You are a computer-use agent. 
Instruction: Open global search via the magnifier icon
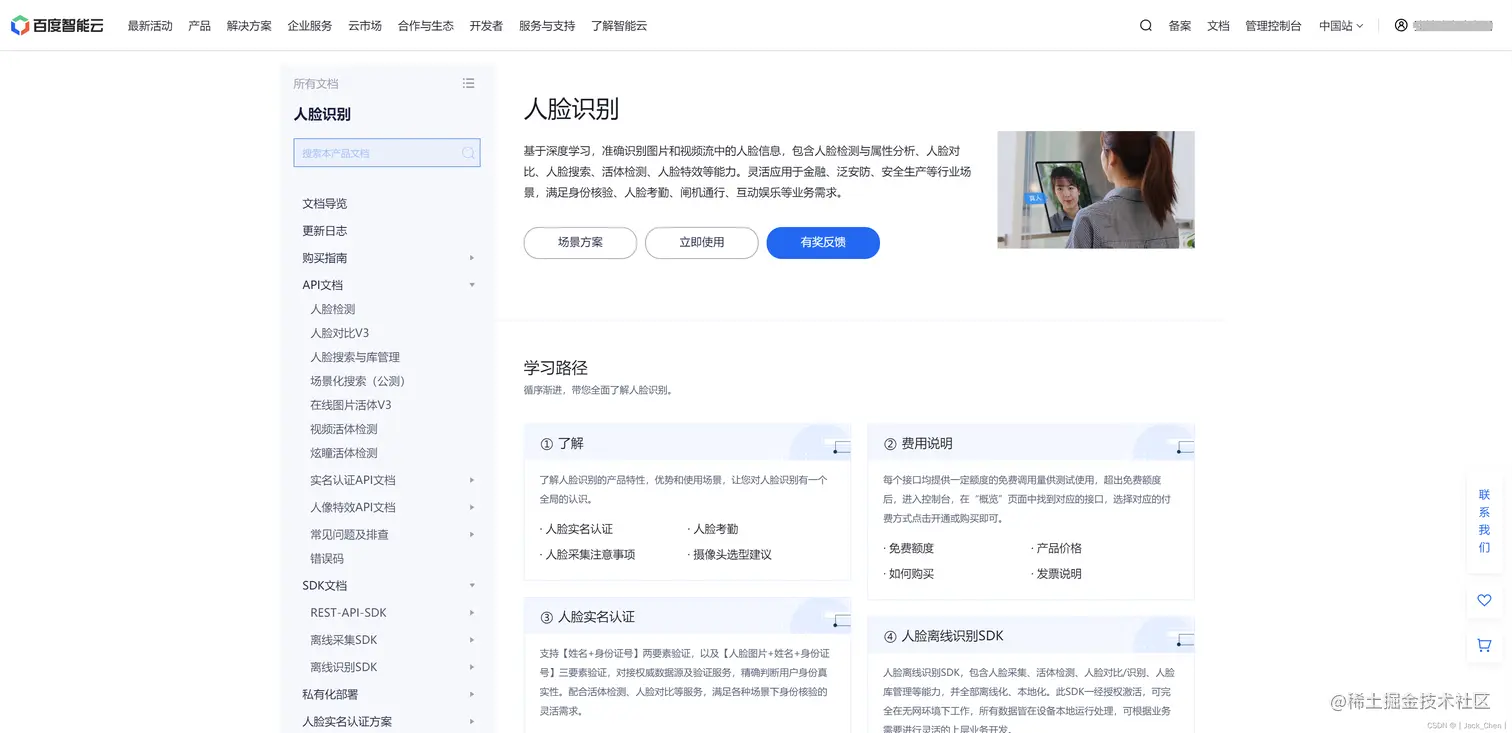tap(1145, 26)
